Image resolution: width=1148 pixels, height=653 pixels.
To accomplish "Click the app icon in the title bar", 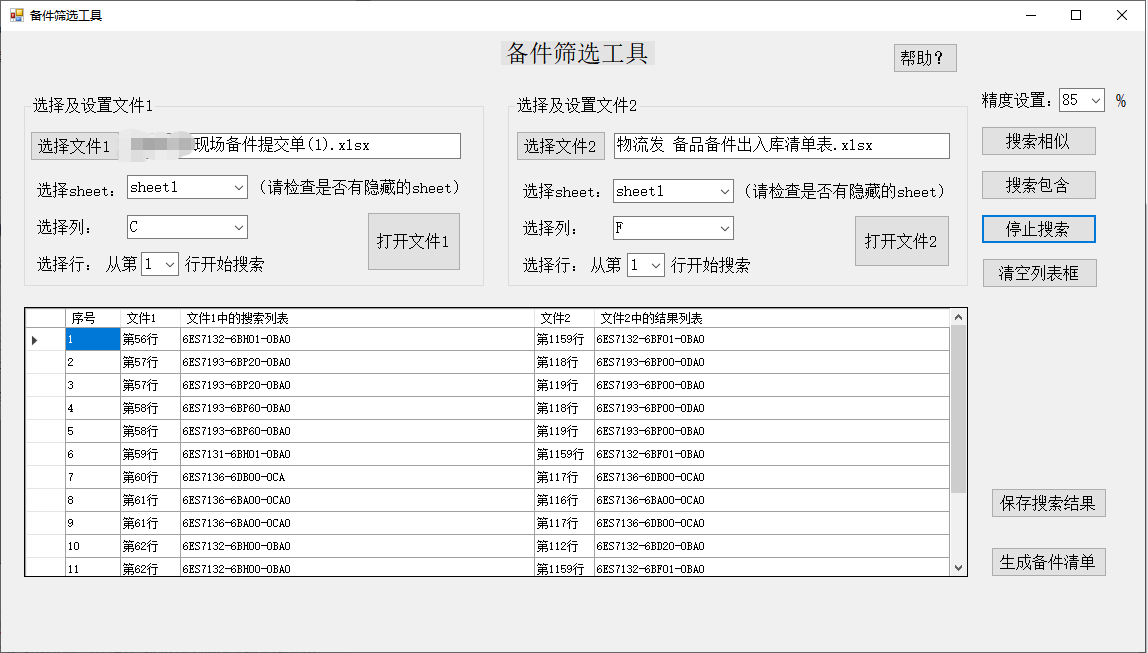I will point(17,15).
